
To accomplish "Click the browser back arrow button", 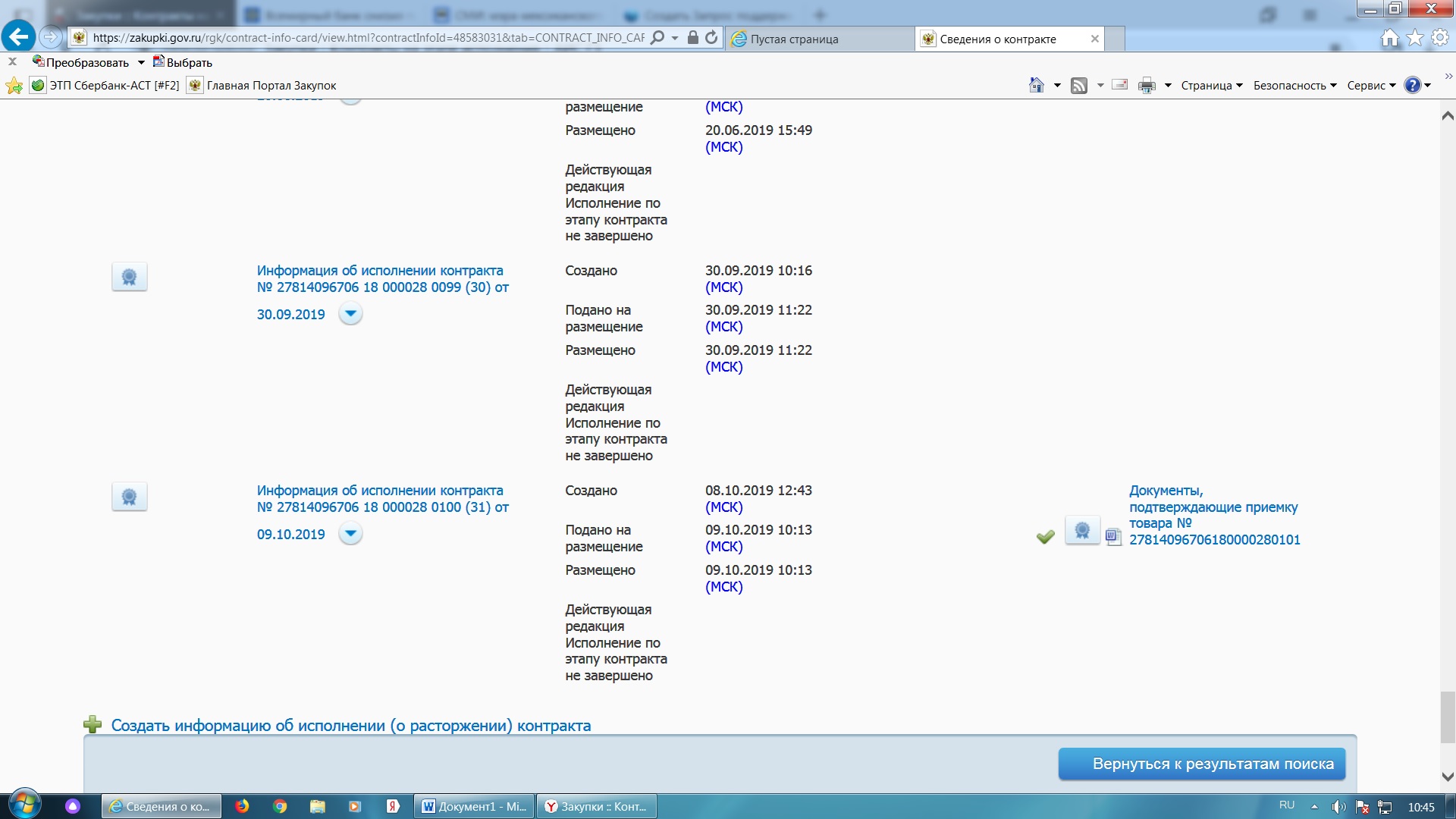I will (18, 36).
